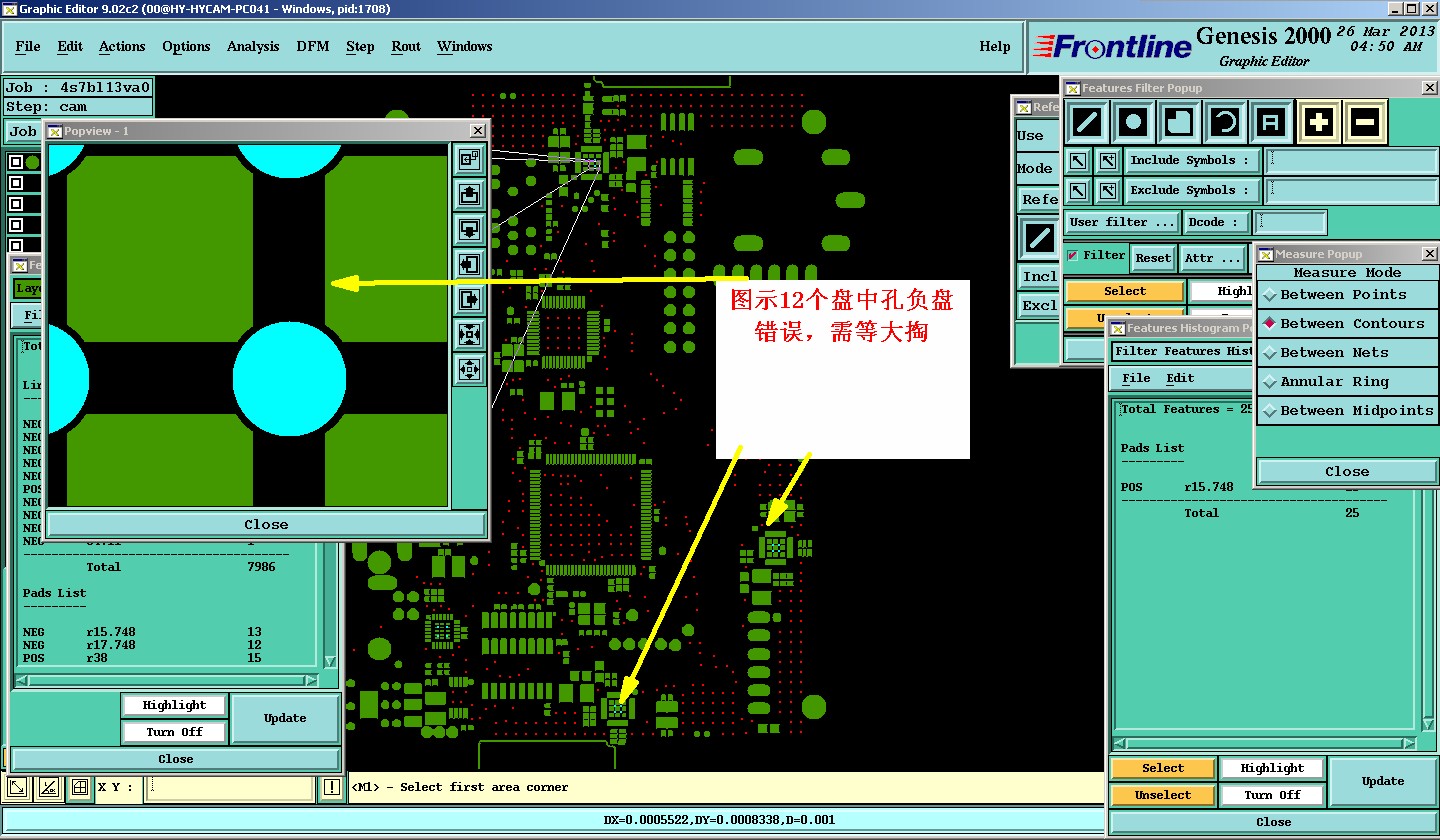Select the surface feature type filter icon
Screen dimensions: 1440x840
(1179, 123)
